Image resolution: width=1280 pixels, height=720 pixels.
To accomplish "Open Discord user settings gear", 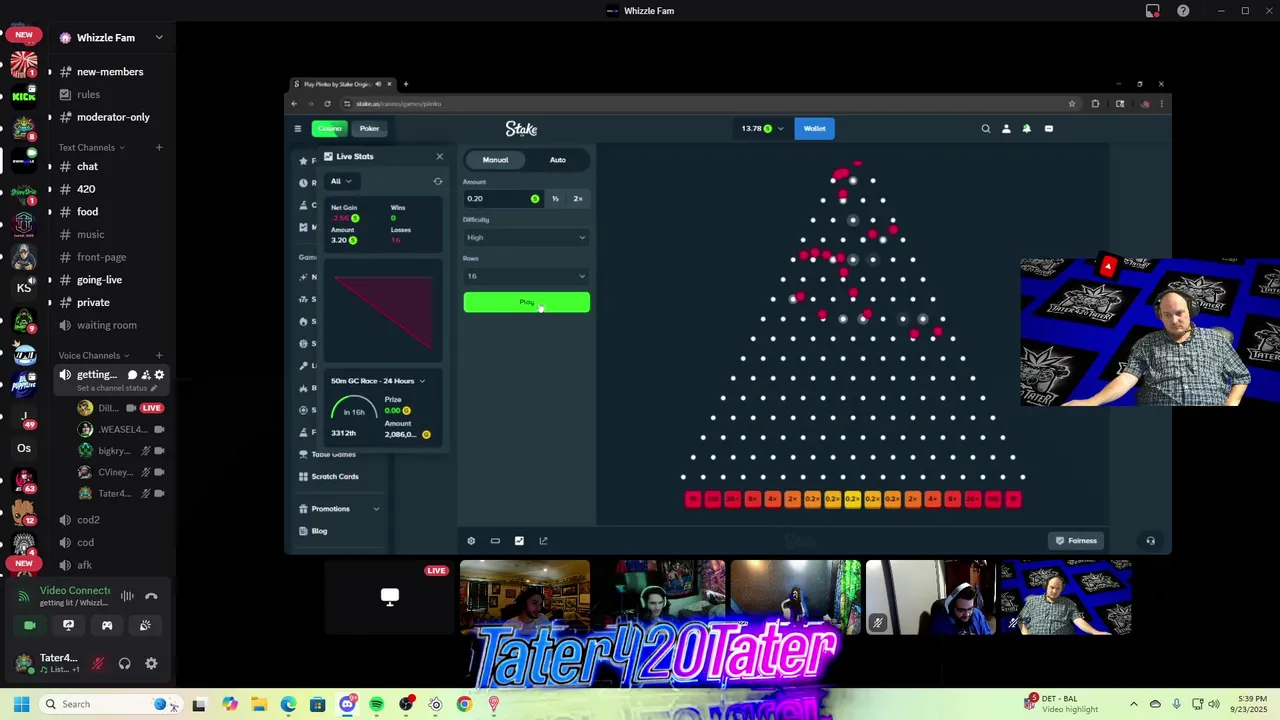I will coord(151,663).
